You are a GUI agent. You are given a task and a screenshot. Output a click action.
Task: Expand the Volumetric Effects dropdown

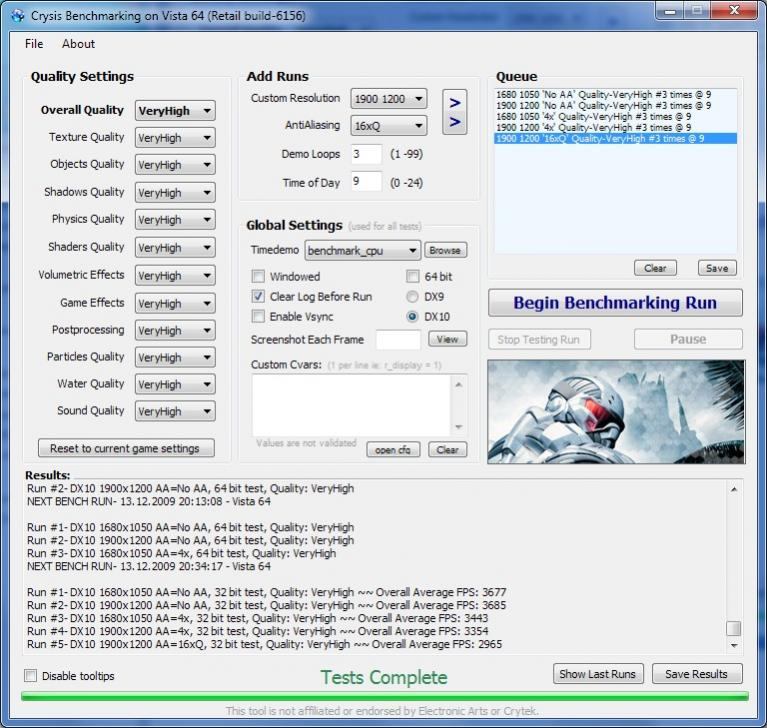point(175,275)
